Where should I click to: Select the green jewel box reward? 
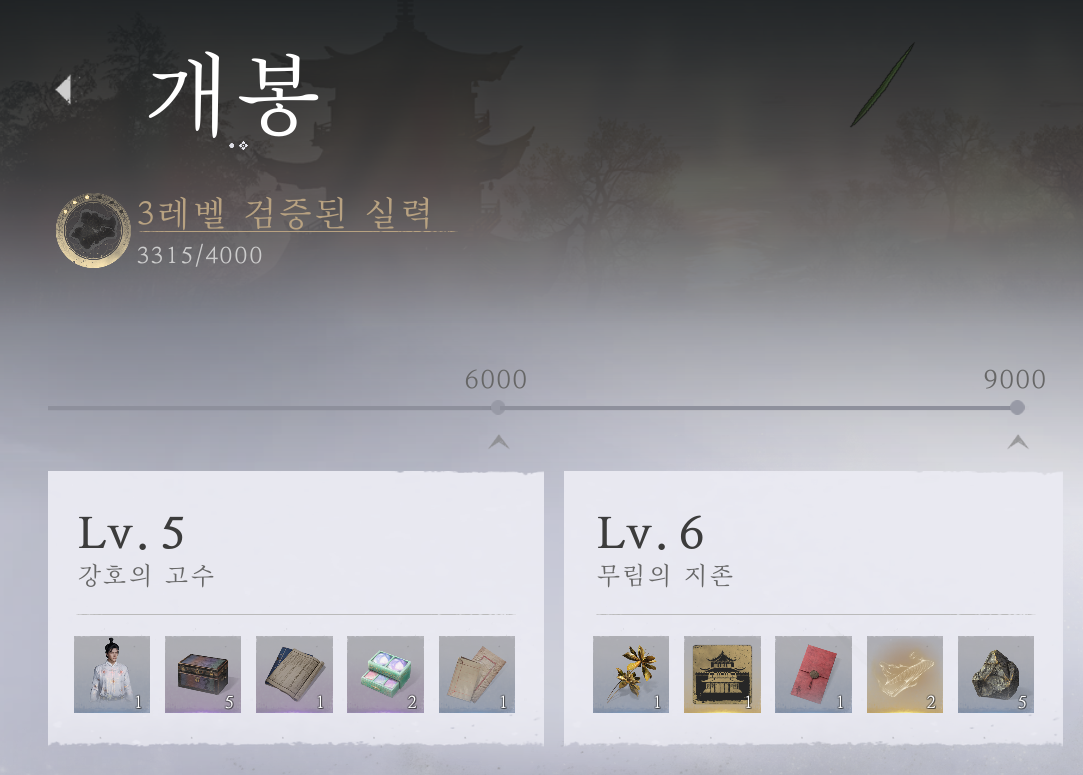[x=385, y=674]
